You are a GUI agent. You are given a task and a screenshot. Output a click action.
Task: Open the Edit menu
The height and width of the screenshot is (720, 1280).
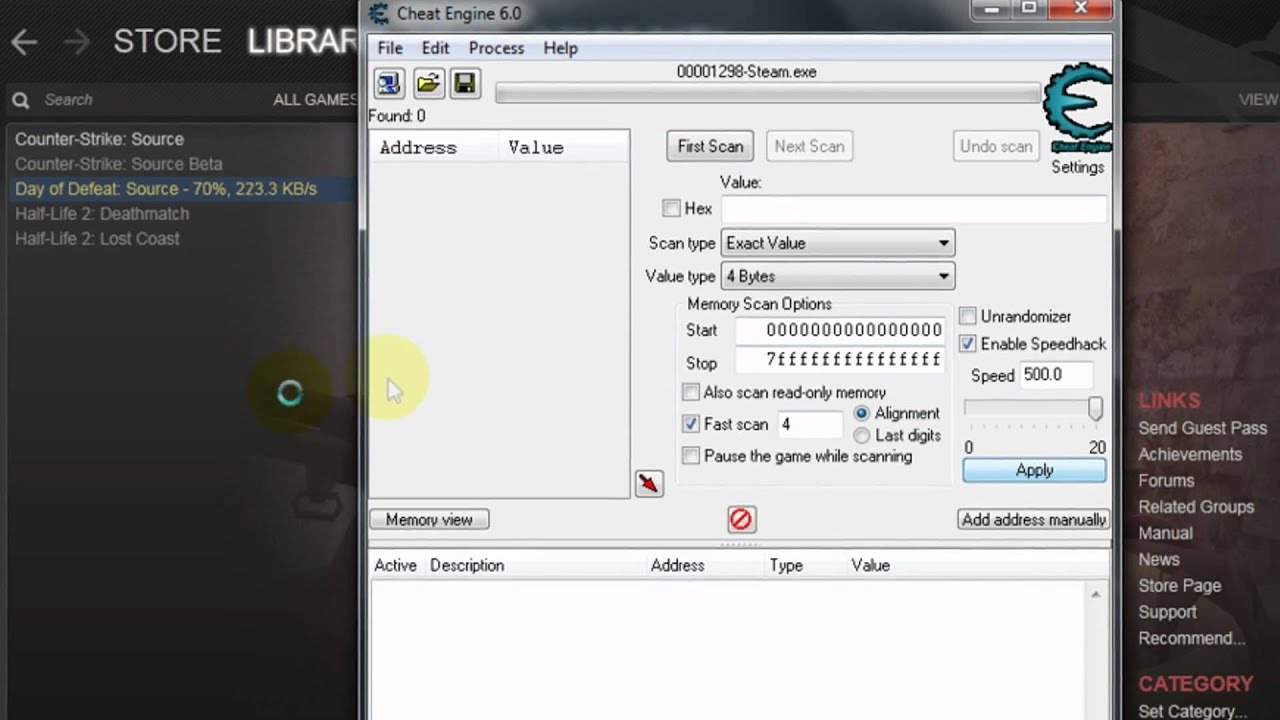[435, 48]
